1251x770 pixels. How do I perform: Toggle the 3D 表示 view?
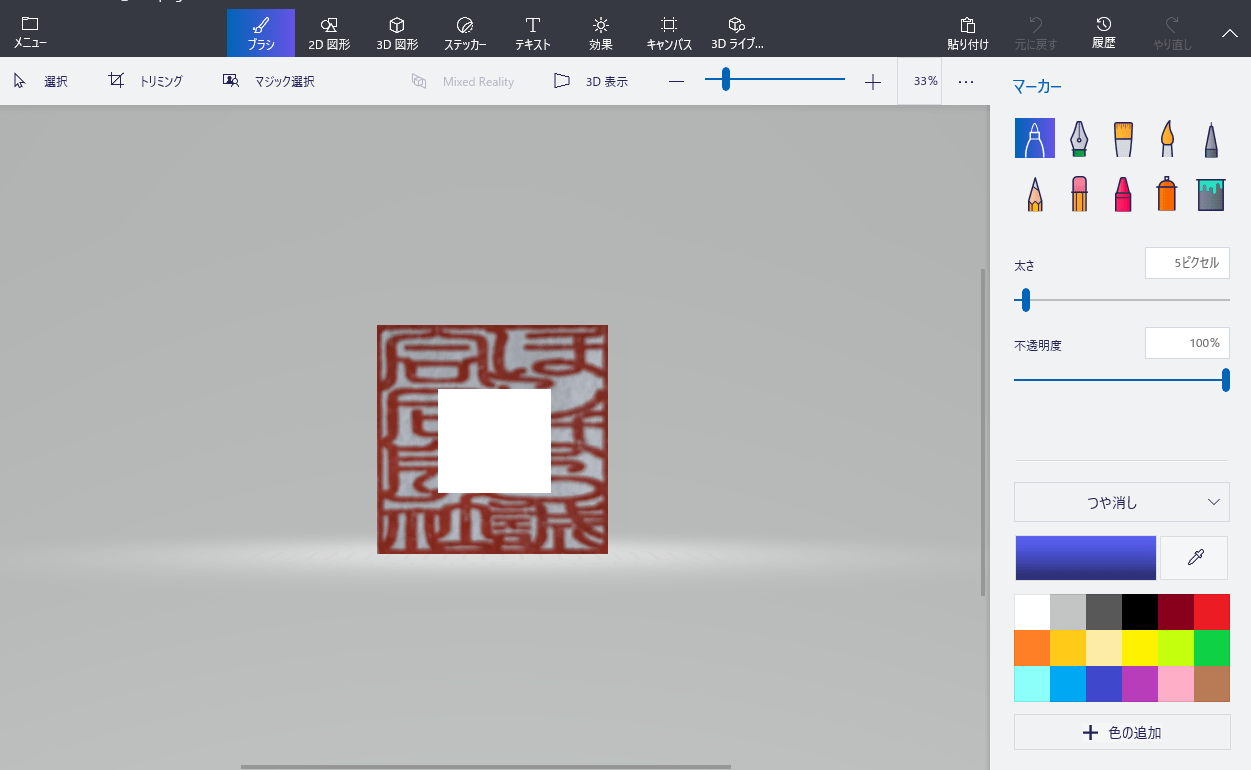coord(591,81)
